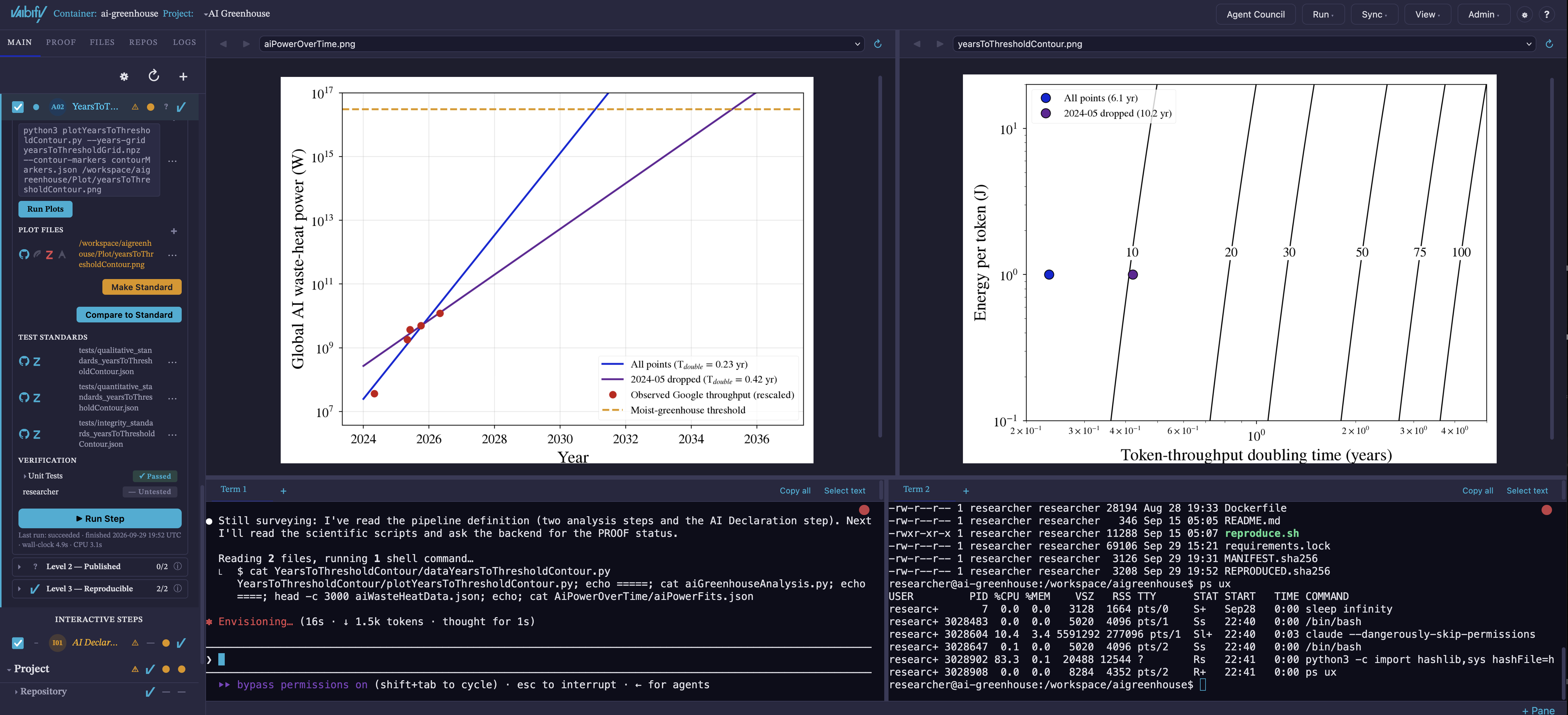Click the Run Step button

click(x=100, y=519)
